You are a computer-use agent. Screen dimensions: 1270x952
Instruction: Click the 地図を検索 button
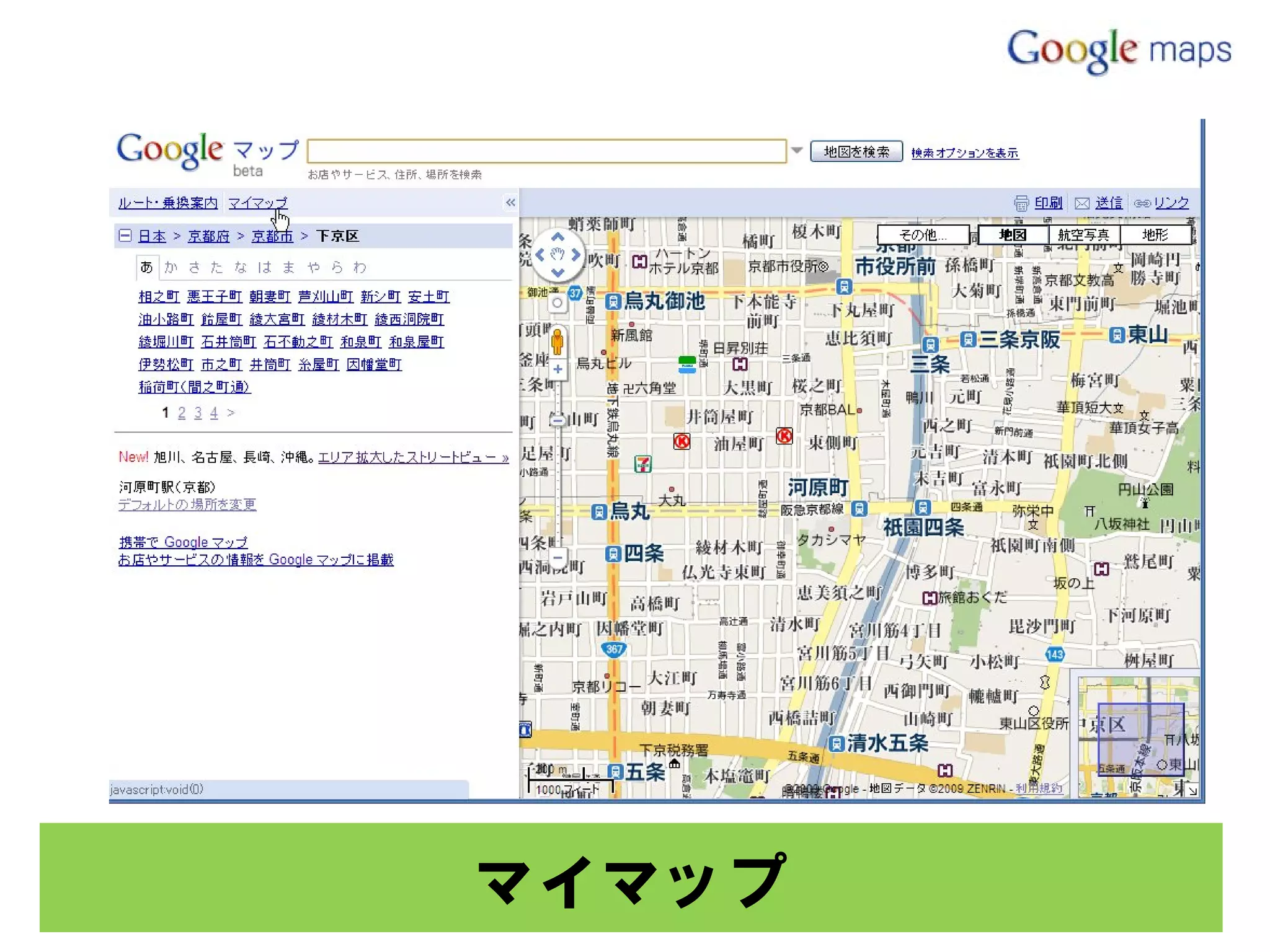coord(856,152)
